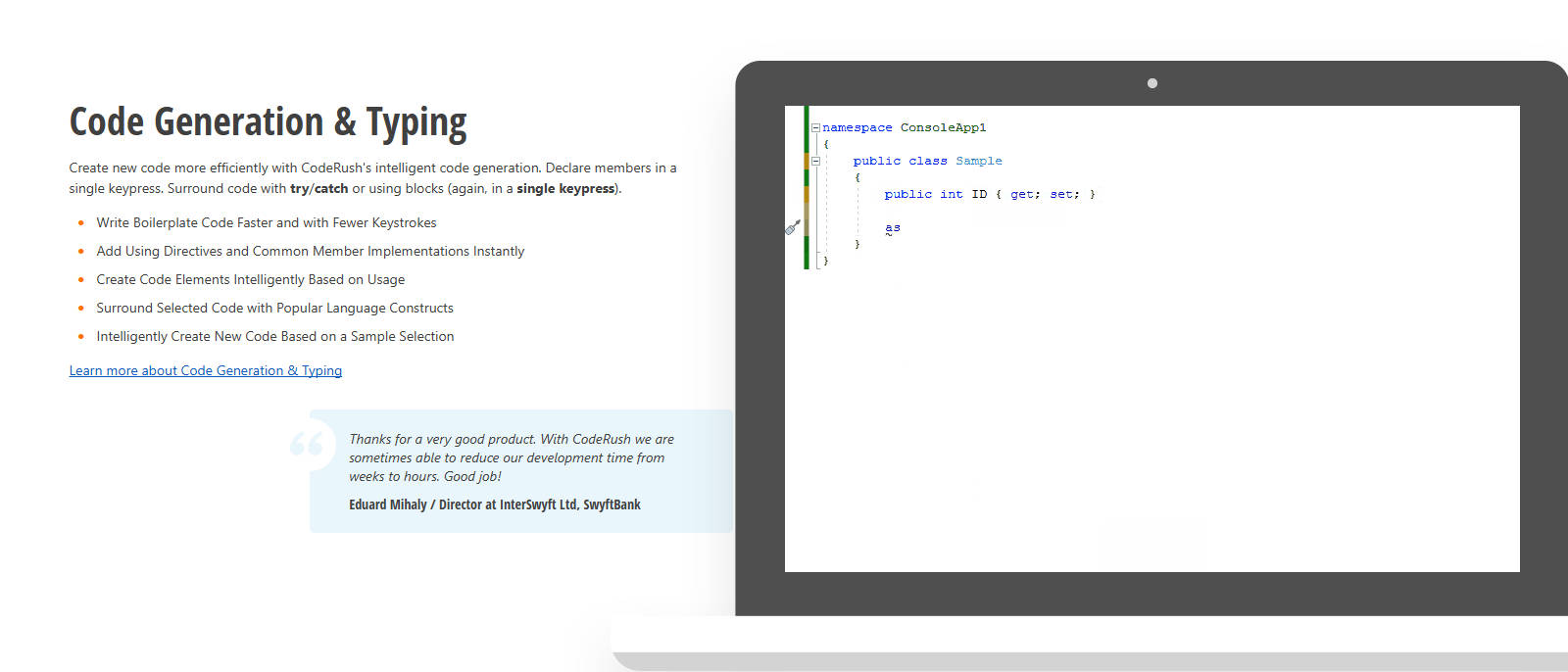This screenshot has width=1568, height=672.
Task: Click the attribution "Eduard Mihaly / Director at InterSwyft Ltd, SwyftBank"
Action: 495,505
